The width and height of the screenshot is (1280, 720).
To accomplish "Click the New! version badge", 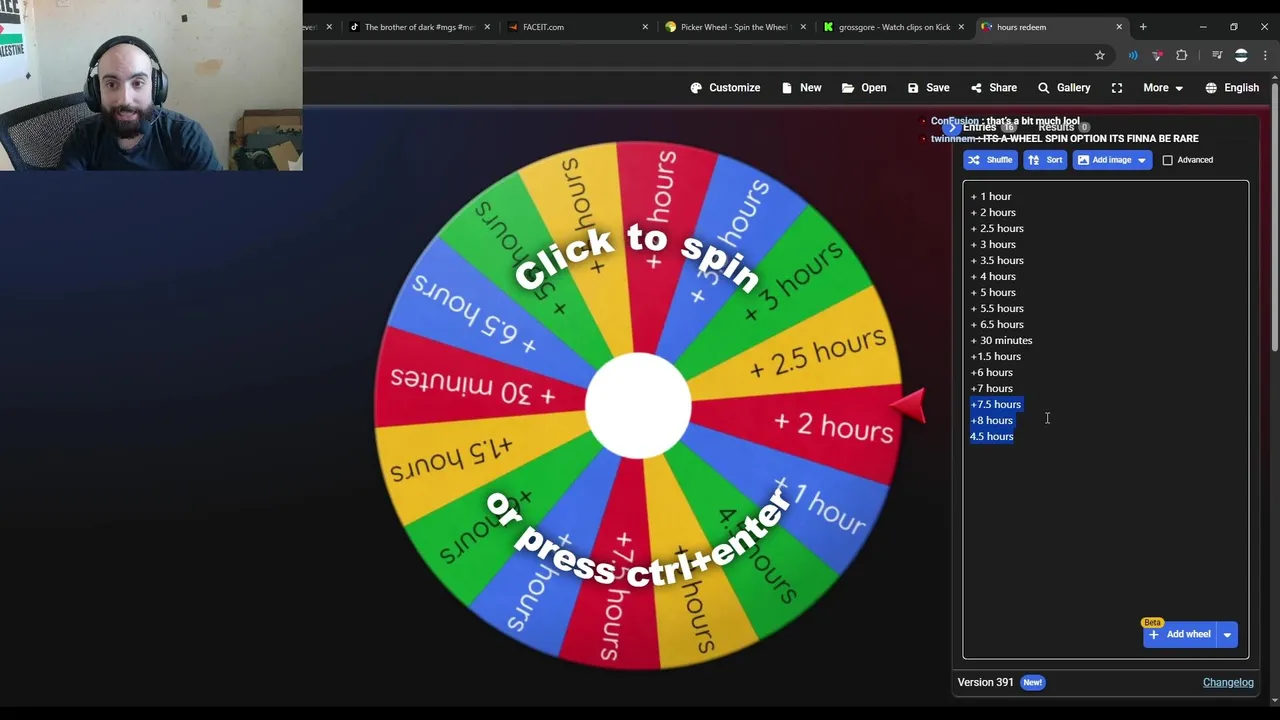I will [x=1032, y=682].
